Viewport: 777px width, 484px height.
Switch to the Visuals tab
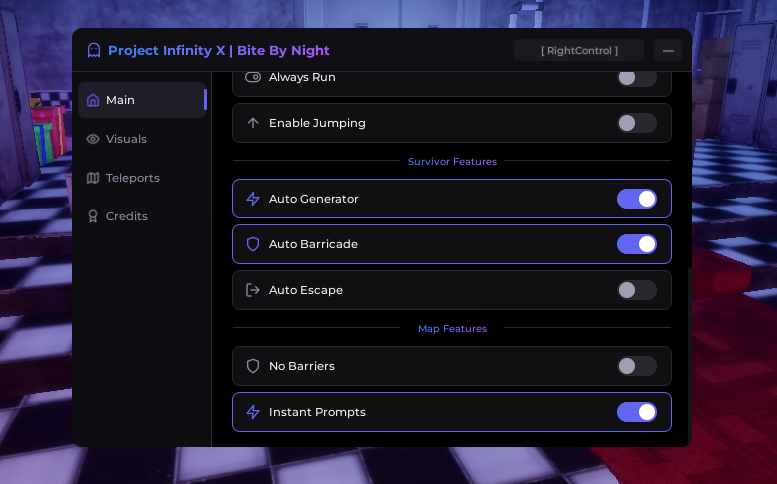pos(142,139)
